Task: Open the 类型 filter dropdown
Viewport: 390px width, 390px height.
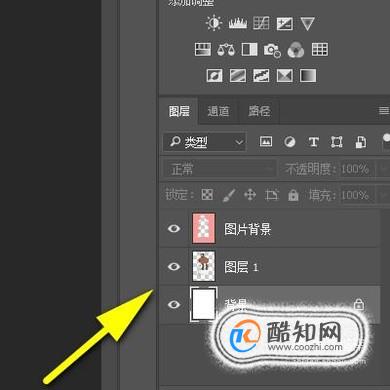Action: [x=205, y=142]
